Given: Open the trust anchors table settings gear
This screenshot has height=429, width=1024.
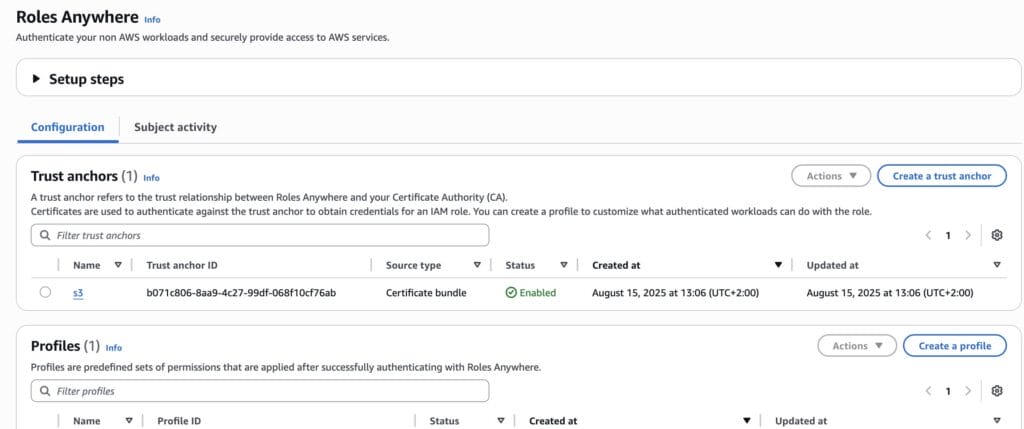Looking at the screenshot, I should point(996,235).
